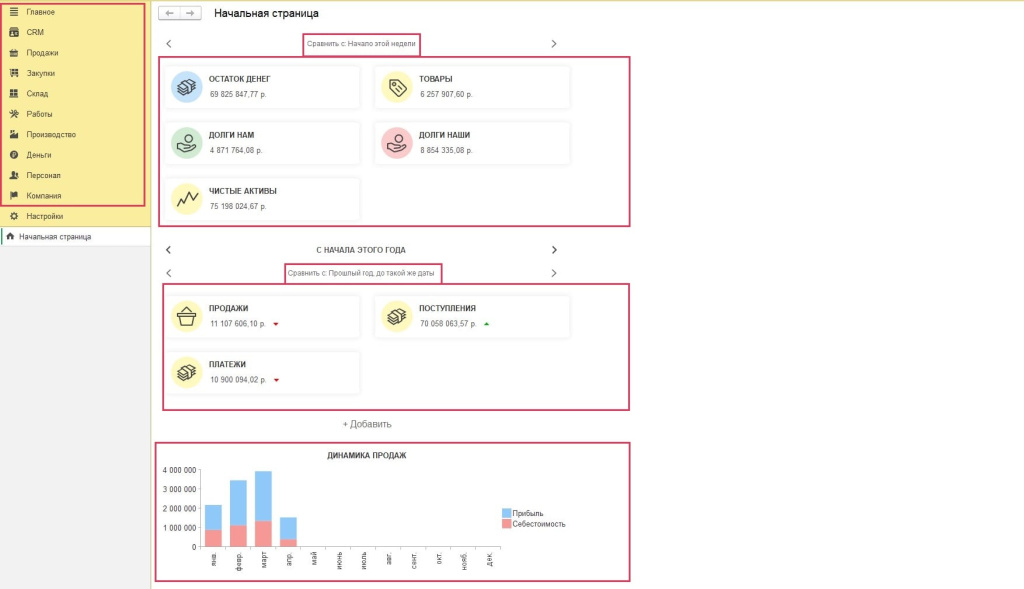Open 'Сравнить с: Начало этой недели' selector
Image resolution: width=1024 pixels, height=589 pixels.
point(361,44)
